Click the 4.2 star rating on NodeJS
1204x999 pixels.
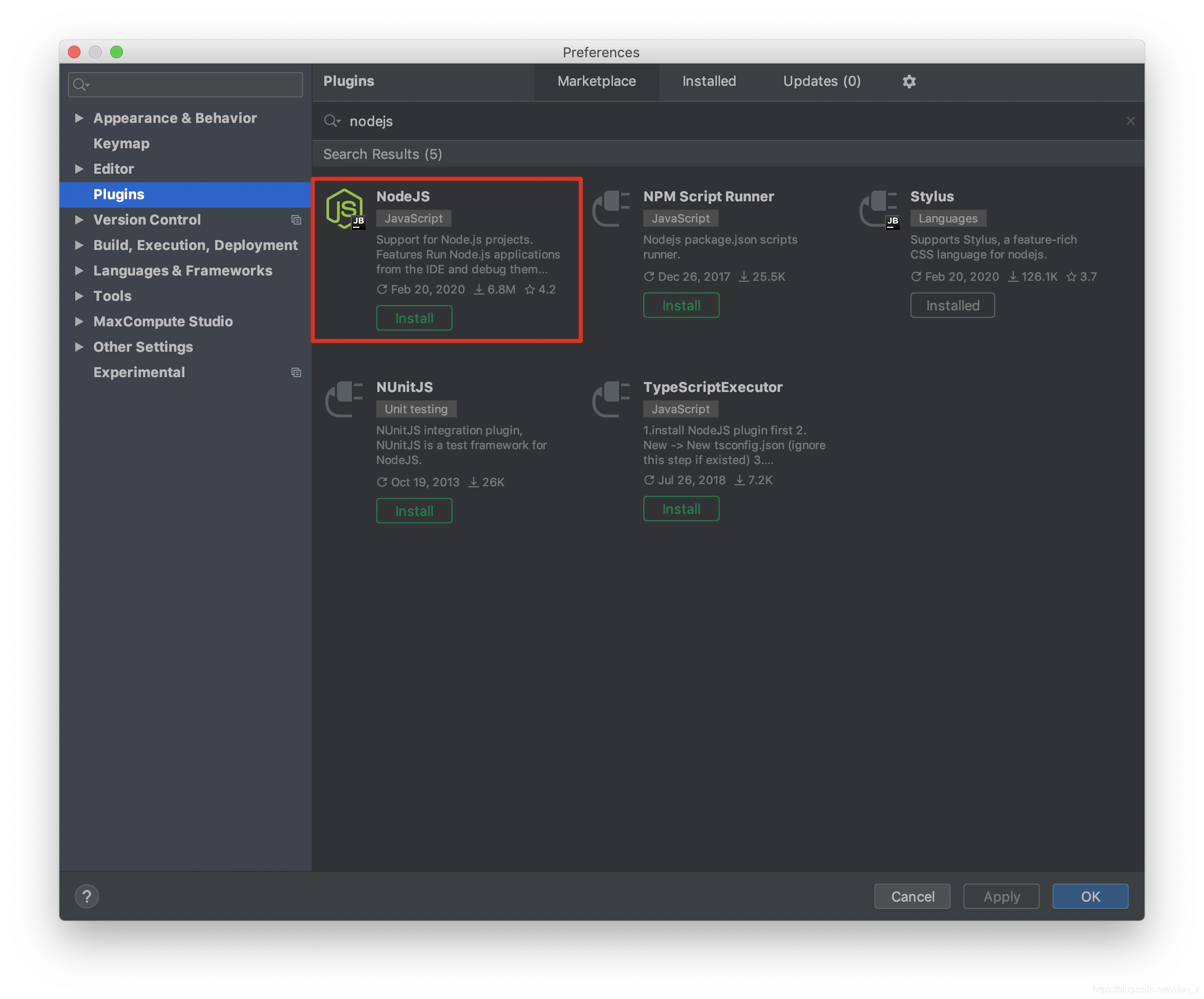[x=540, y=289]
